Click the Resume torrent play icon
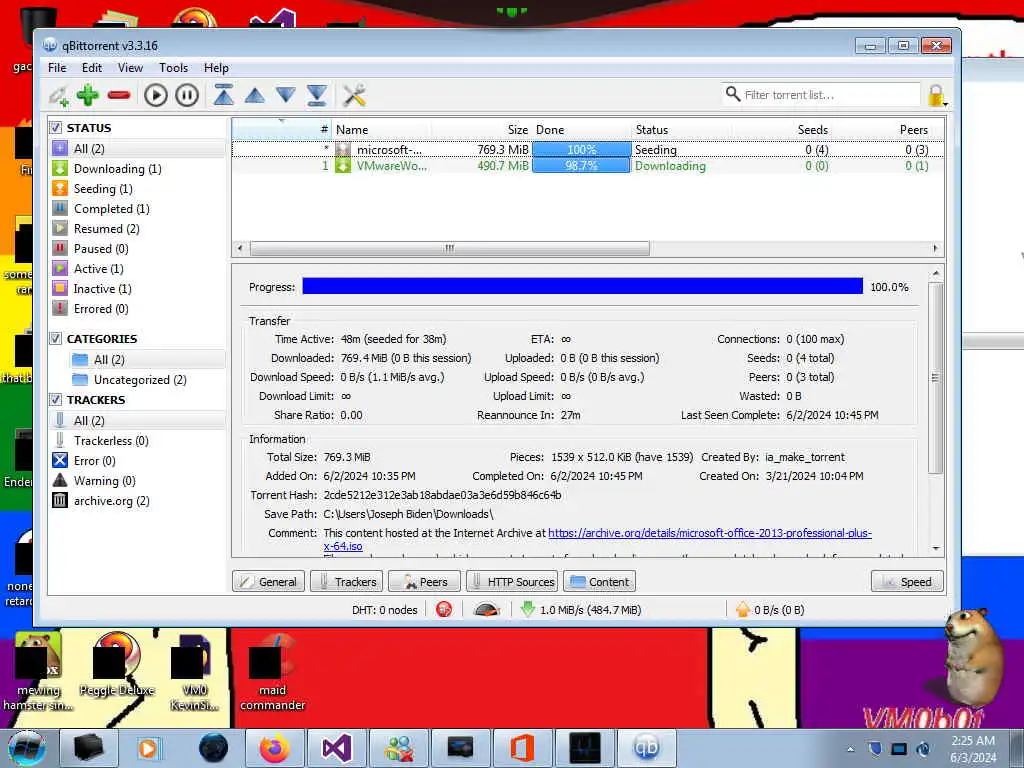Screen dimensions: 1024x768 (155, 95)
